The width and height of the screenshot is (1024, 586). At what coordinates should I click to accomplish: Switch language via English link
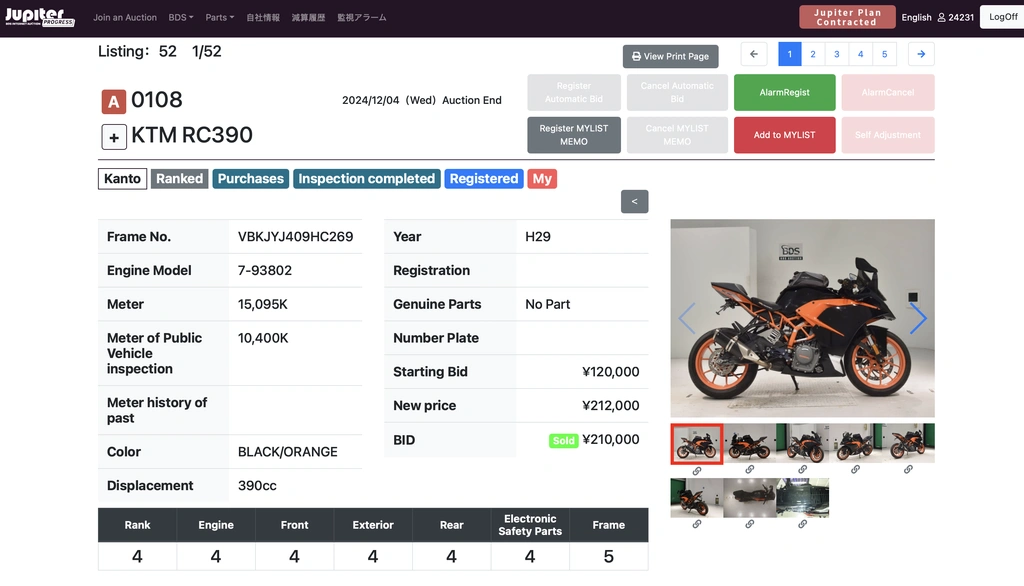[x=916, y=18]
